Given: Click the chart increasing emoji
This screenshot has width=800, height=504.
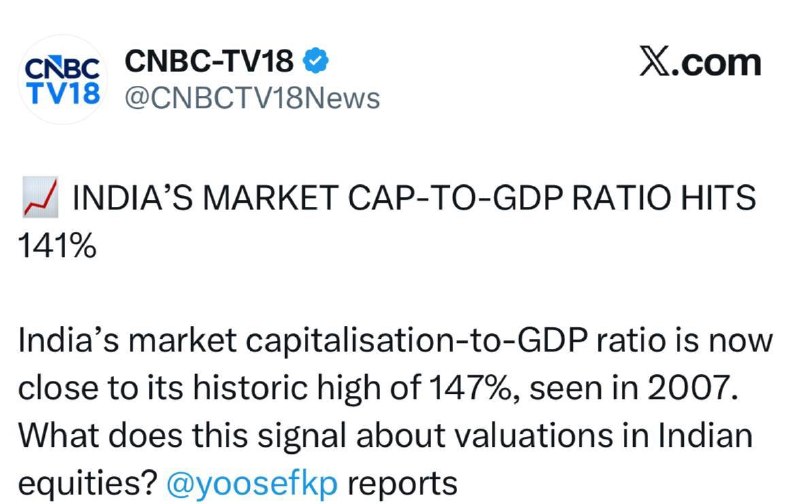Looking at the screenshot, I should coord(40,198).
